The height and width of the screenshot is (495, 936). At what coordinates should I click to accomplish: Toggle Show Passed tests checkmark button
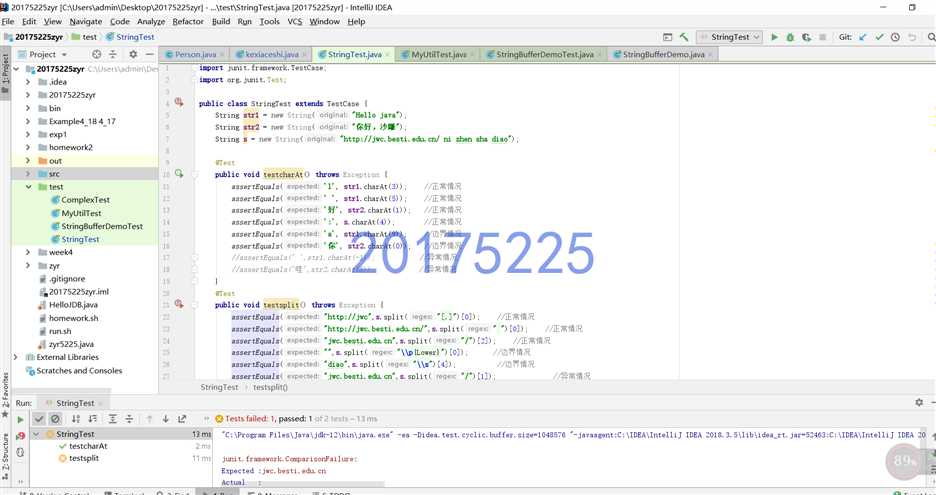pos(39,419)
